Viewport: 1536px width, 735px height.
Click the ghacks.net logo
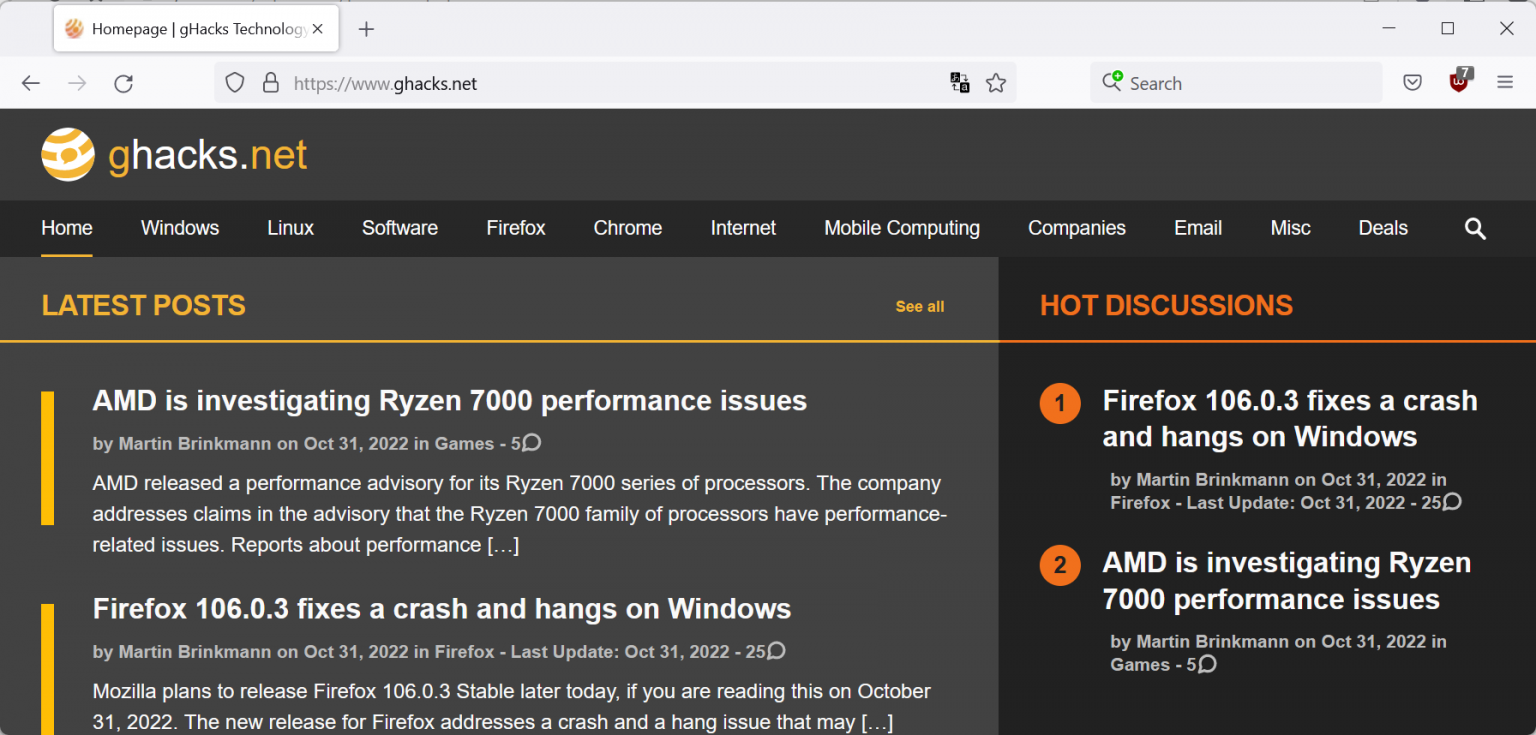coord(173,154)
